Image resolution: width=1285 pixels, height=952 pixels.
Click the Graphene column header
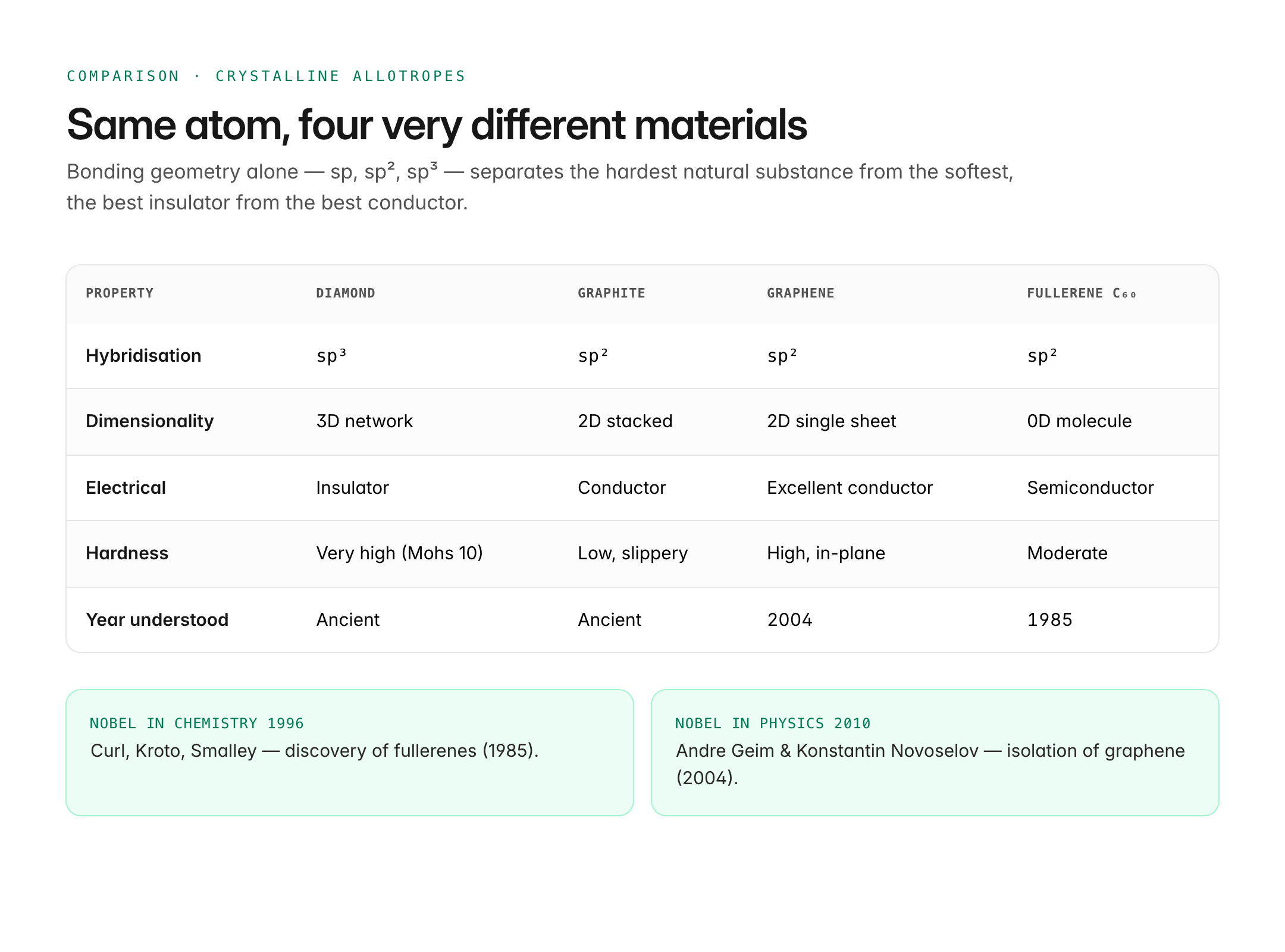pyautogui.click(x=800, y=293)
